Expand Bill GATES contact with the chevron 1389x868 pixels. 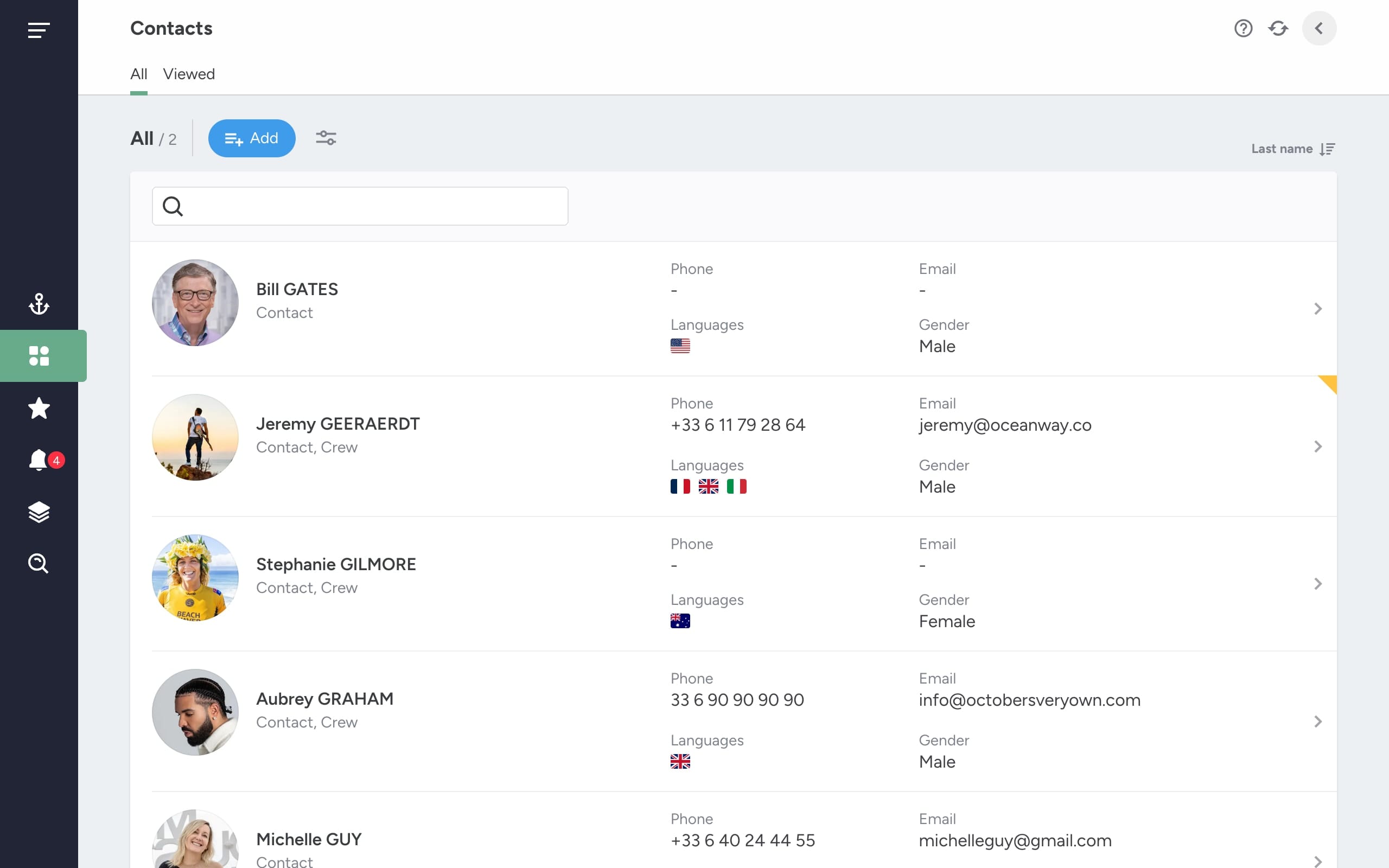1318,309
